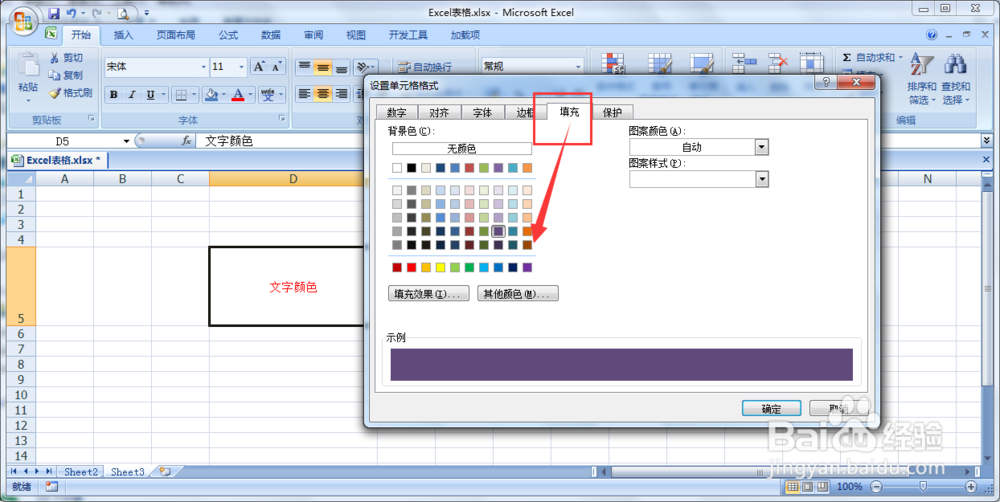This screenshot has width=1000, height=502.
Task: Click the formula bar containing 文字颜色
Action: coord(587,141)
